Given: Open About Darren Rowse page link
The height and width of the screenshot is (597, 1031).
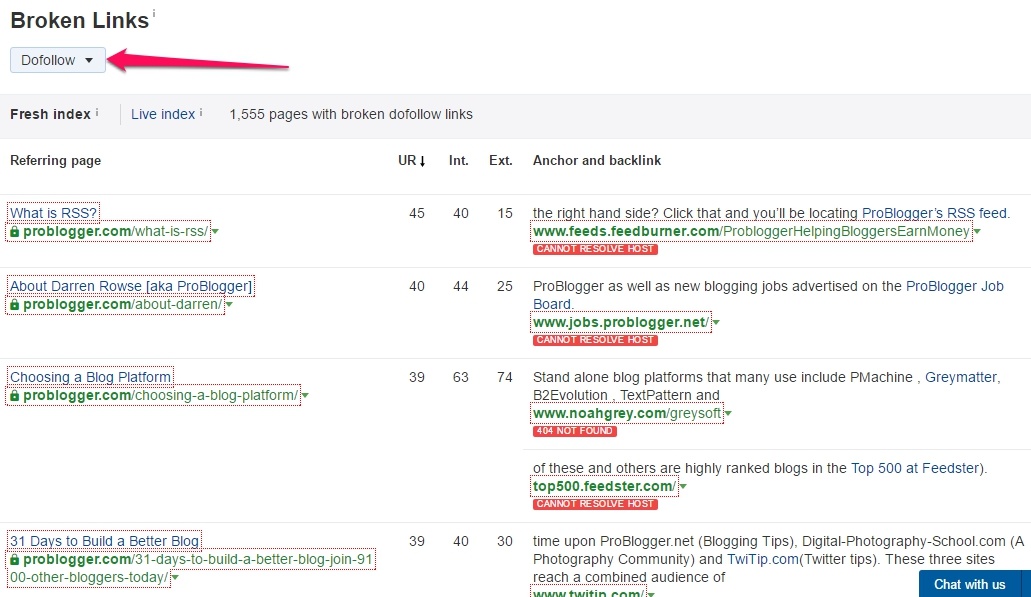Looking at the screenshot, I should click(130, 286).
